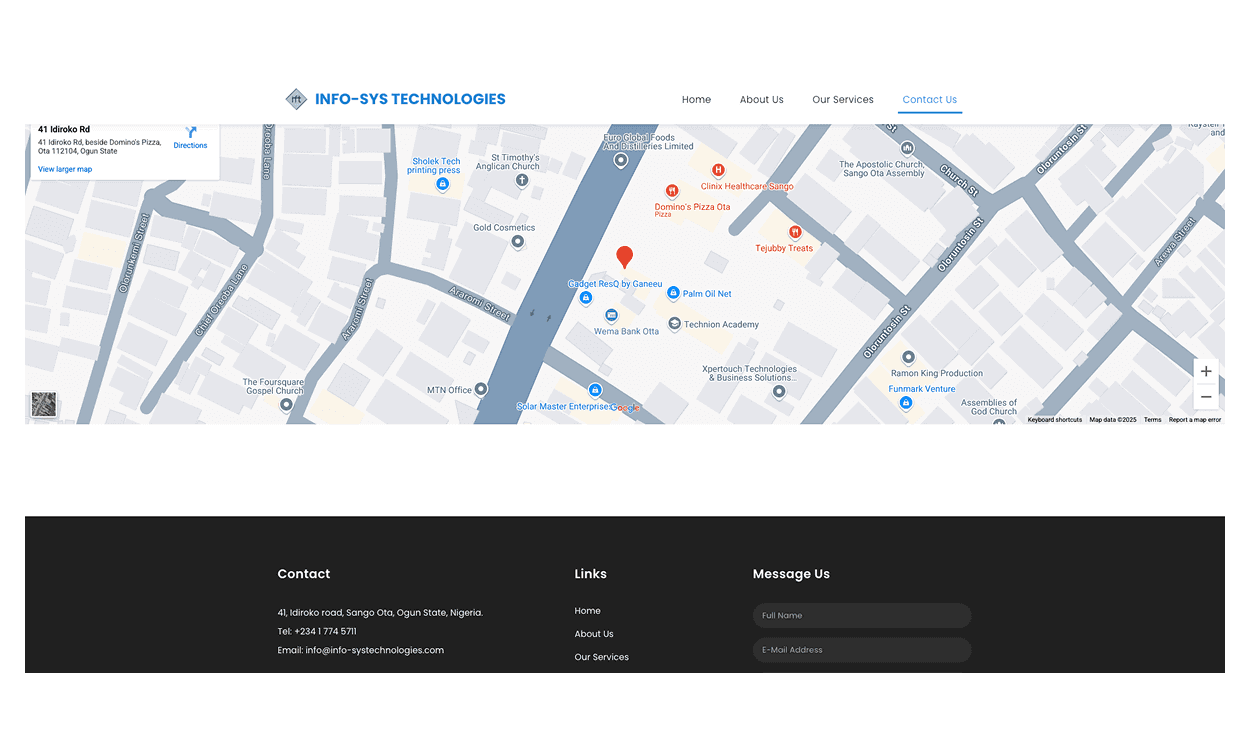
Task: Switch map to satellite view thumbnail
Action: click(44, 404)
